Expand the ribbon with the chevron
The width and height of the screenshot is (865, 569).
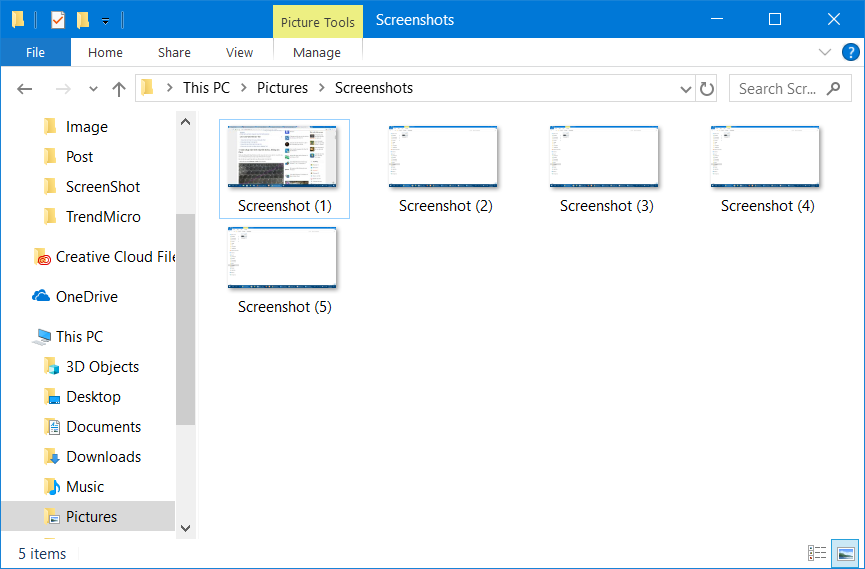click(825, 52)
